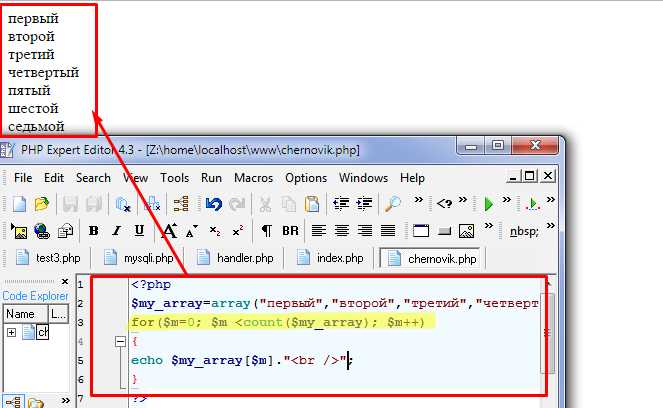Apply bold tag with B icon
The height and width of the screenshot is (408, 663).
(x=94, y=231)
